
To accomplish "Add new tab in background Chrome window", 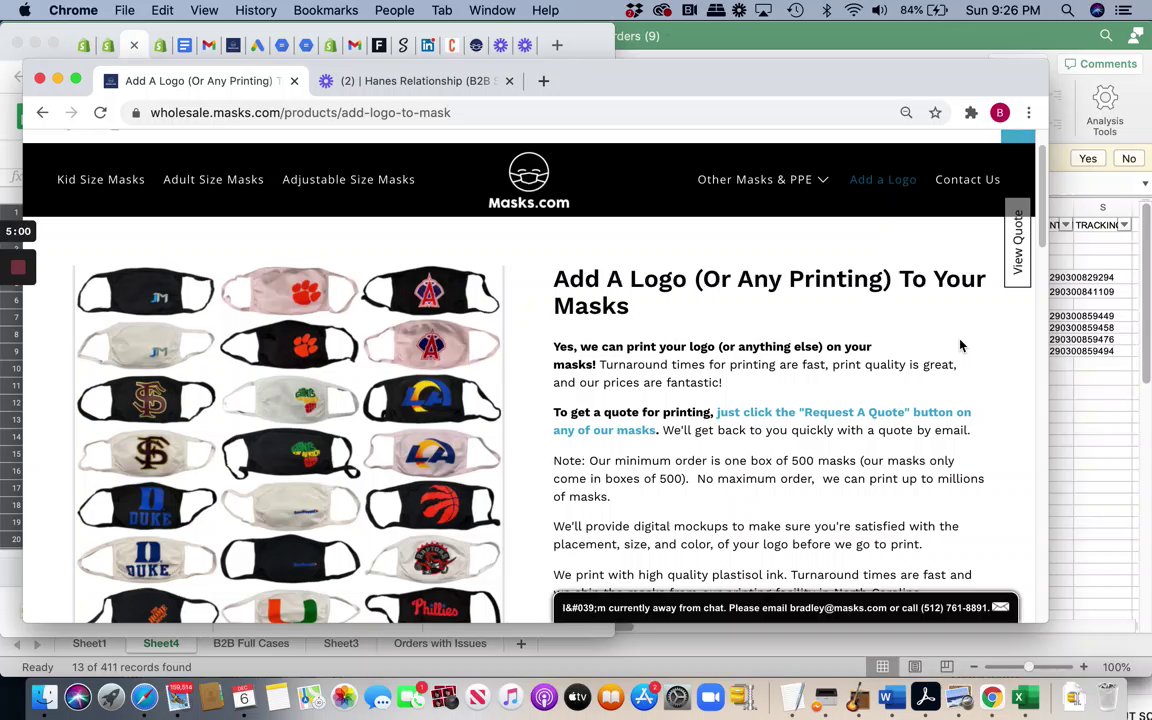I will (557, 46).
